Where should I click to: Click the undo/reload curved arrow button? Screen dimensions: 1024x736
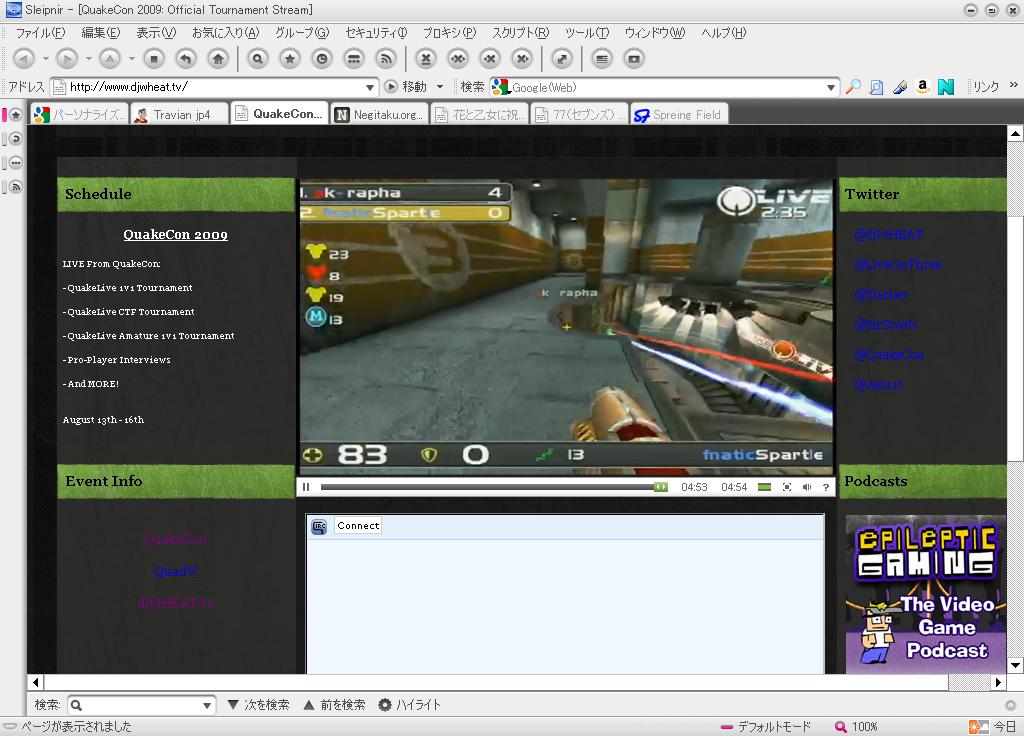186,59
